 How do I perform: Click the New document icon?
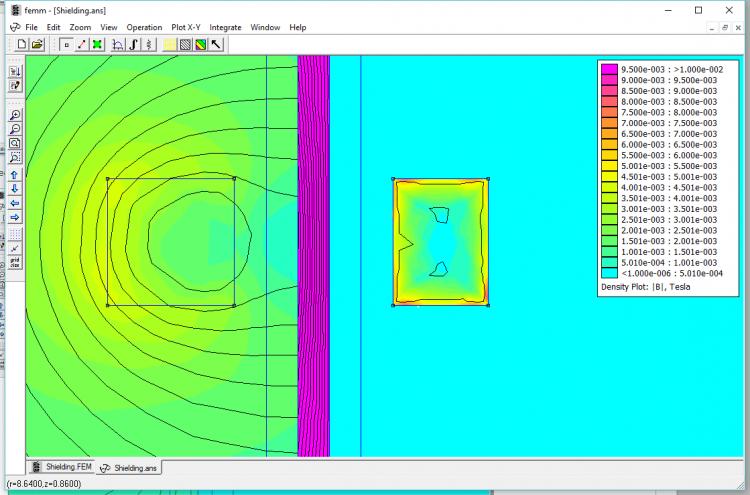(23, 44)
